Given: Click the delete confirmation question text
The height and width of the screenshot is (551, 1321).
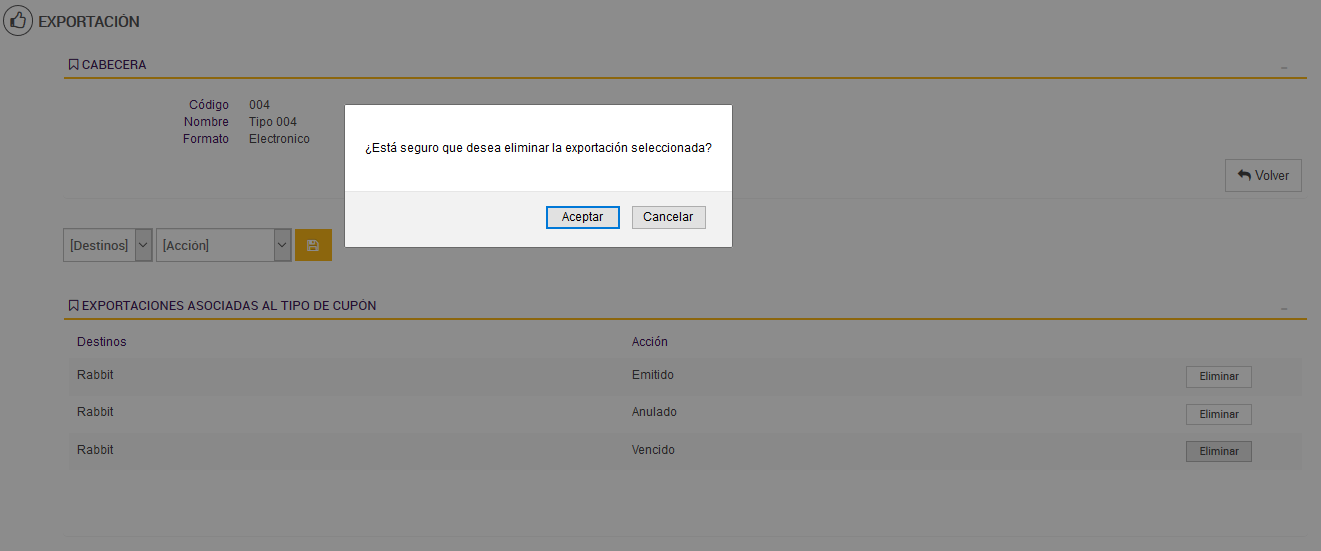Looking at the screenshot, I should (538, 147).
